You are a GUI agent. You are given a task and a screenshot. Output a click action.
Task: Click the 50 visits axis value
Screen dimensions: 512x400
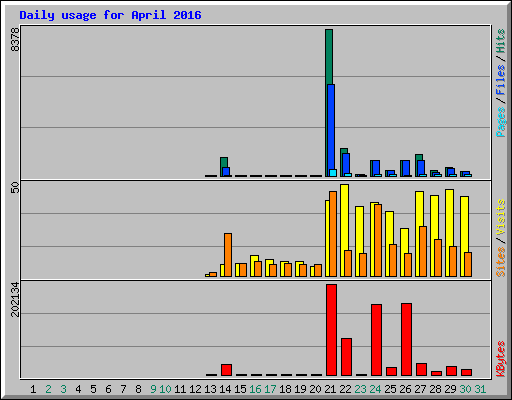point(15,188)
